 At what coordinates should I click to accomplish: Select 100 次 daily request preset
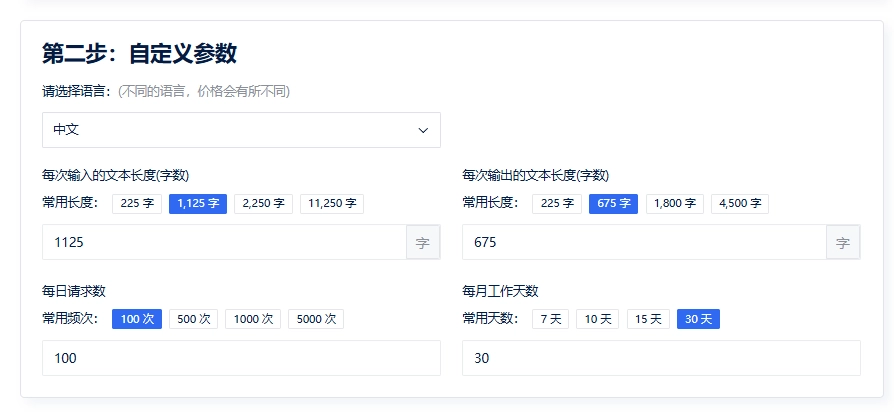(x=137, y=319)
